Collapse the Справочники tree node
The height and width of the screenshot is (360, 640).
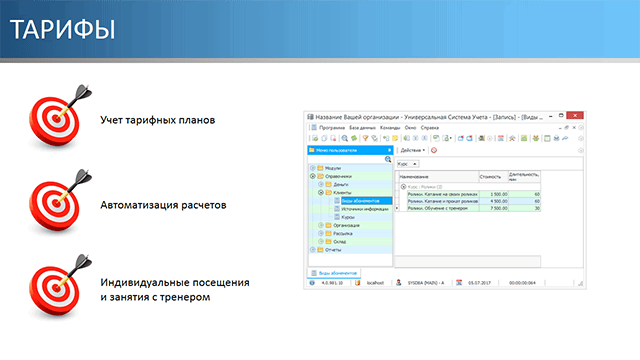coord(313,176)
